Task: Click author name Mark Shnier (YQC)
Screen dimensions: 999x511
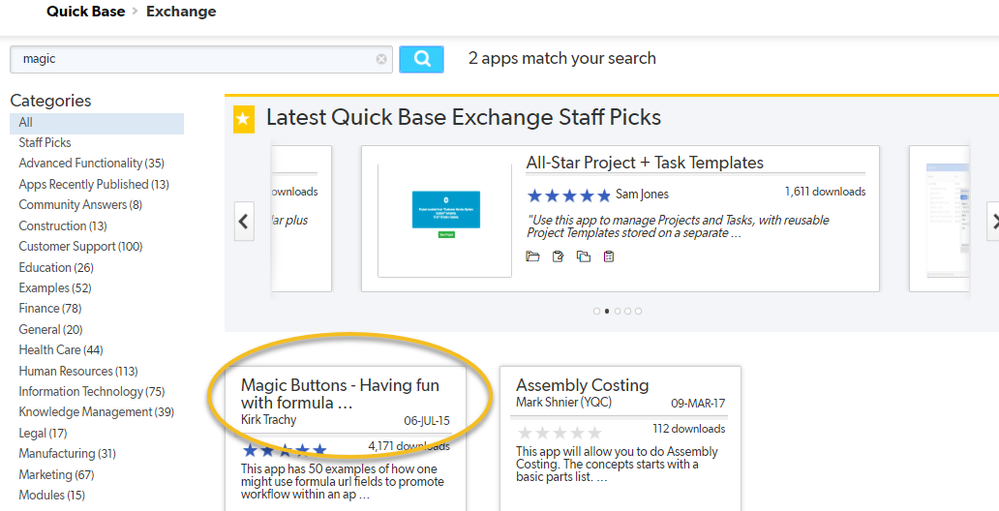Action: tap(564, 402)
